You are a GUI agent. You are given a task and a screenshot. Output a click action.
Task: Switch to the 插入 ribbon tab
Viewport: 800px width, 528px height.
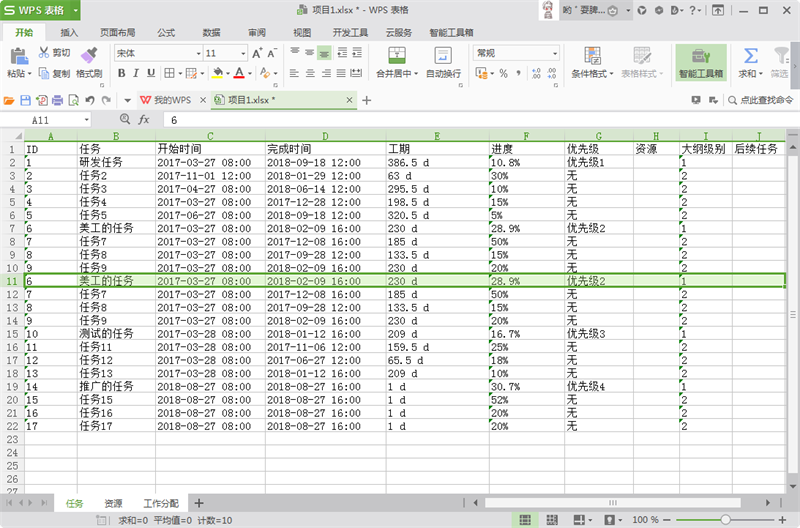coord(69,33)
